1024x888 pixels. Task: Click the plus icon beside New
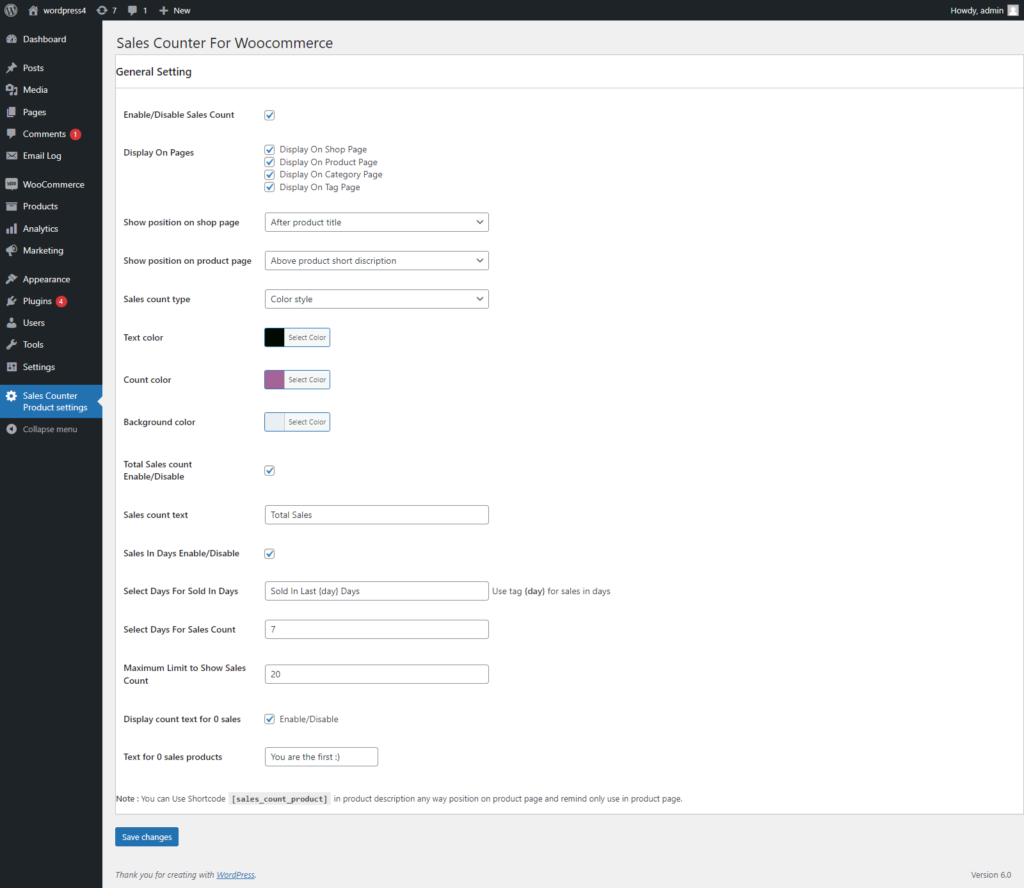164,10
